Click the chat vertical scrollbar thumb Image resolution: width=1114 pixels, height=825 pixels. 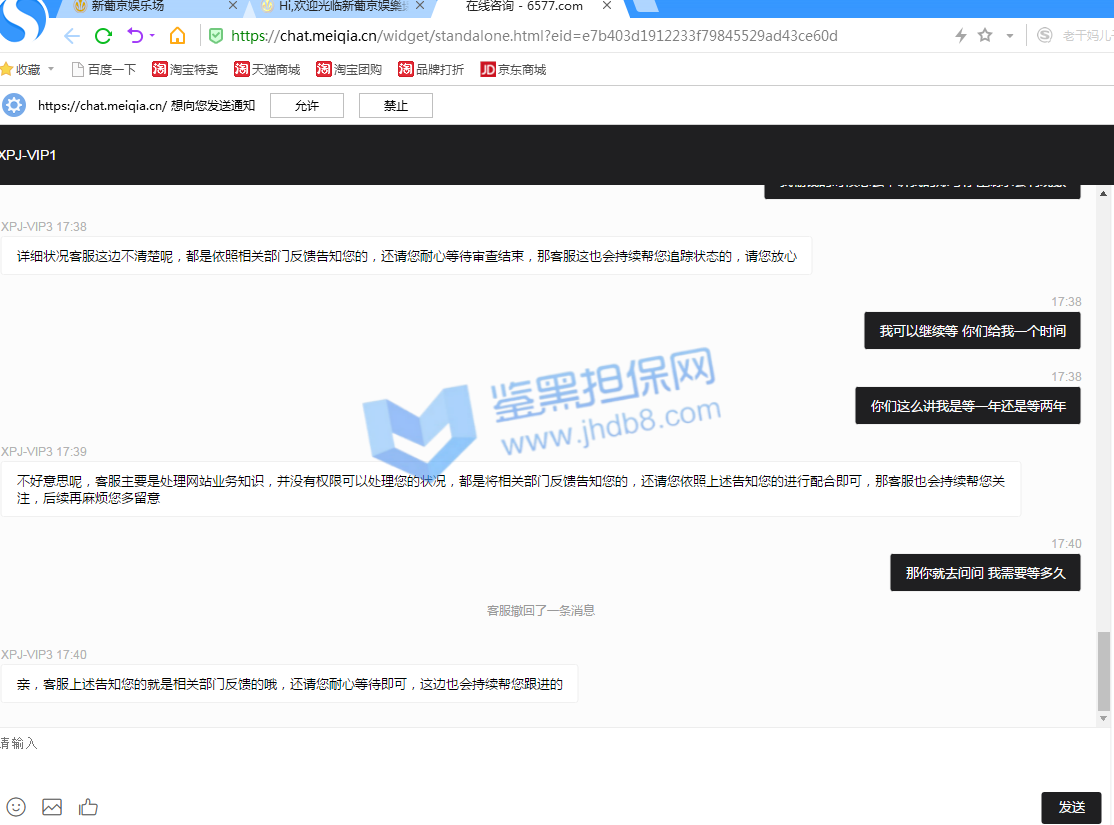pyautogui.click(x=1103, y=670)
